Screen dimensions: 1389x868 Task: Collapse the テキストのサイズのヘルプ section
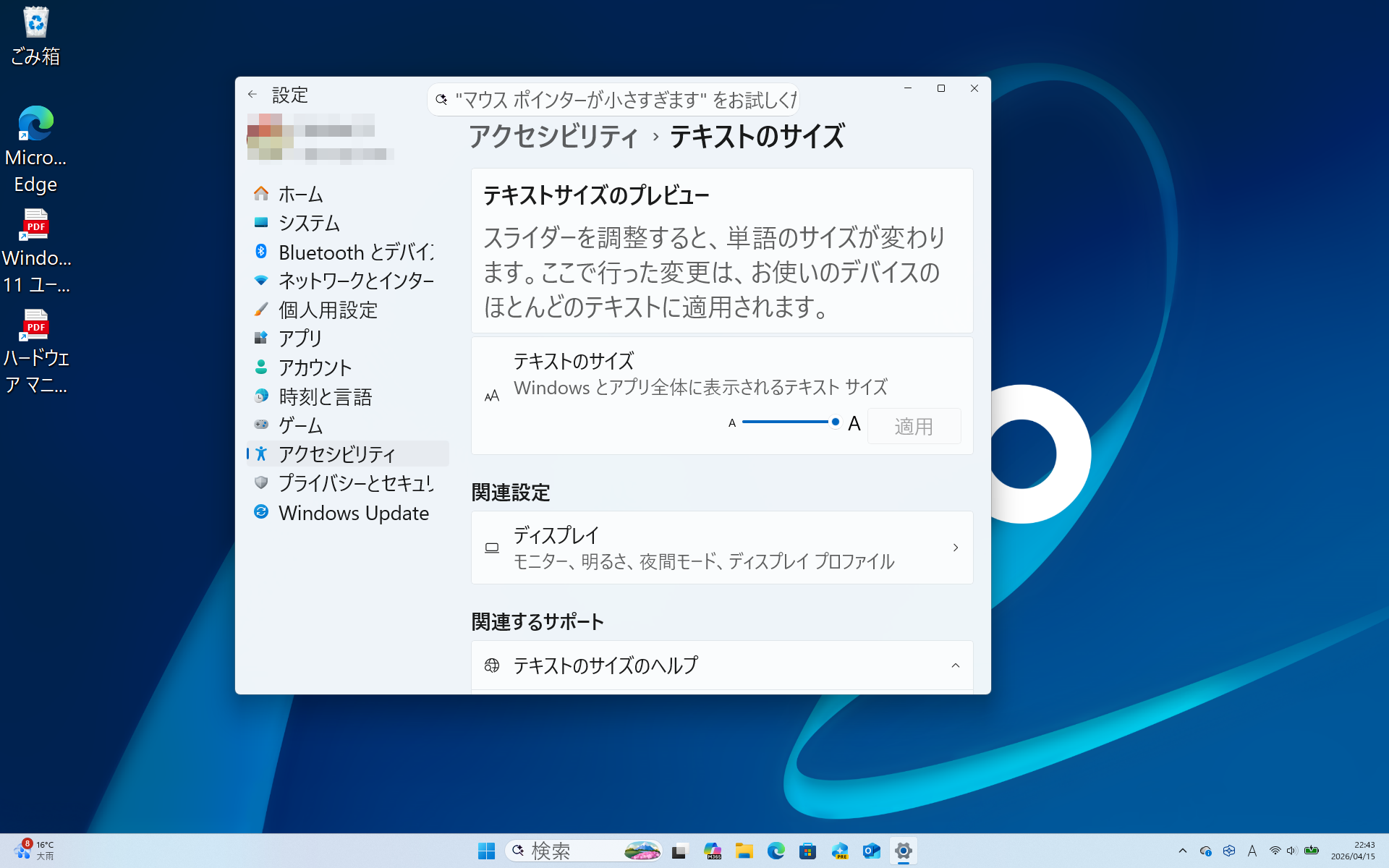[x=955, y=665]
